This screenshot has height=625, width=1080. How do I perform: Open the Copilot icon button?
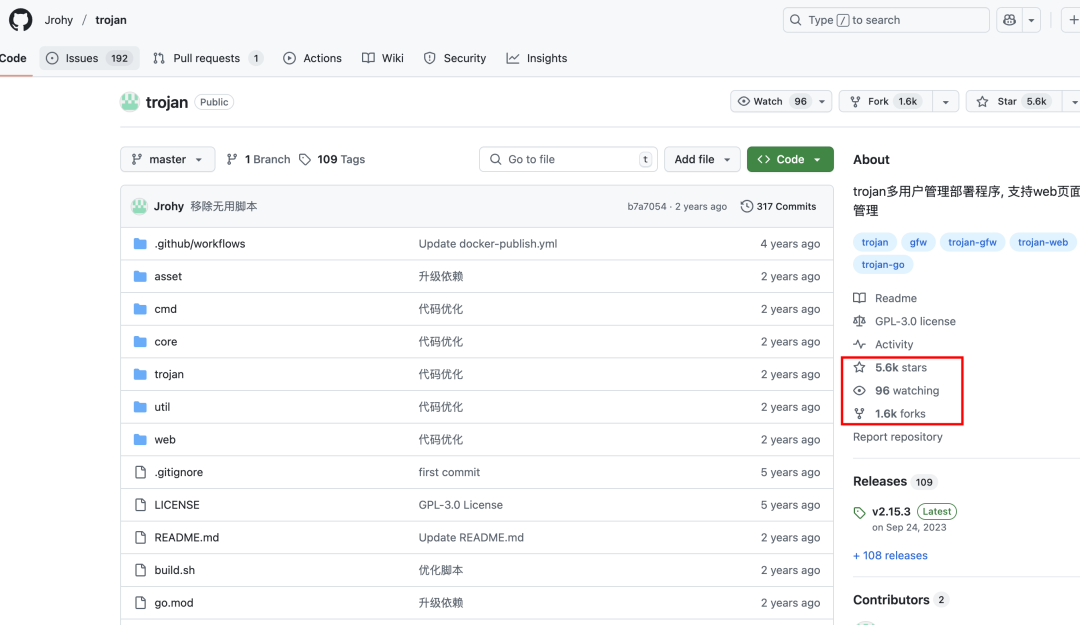1010,20
